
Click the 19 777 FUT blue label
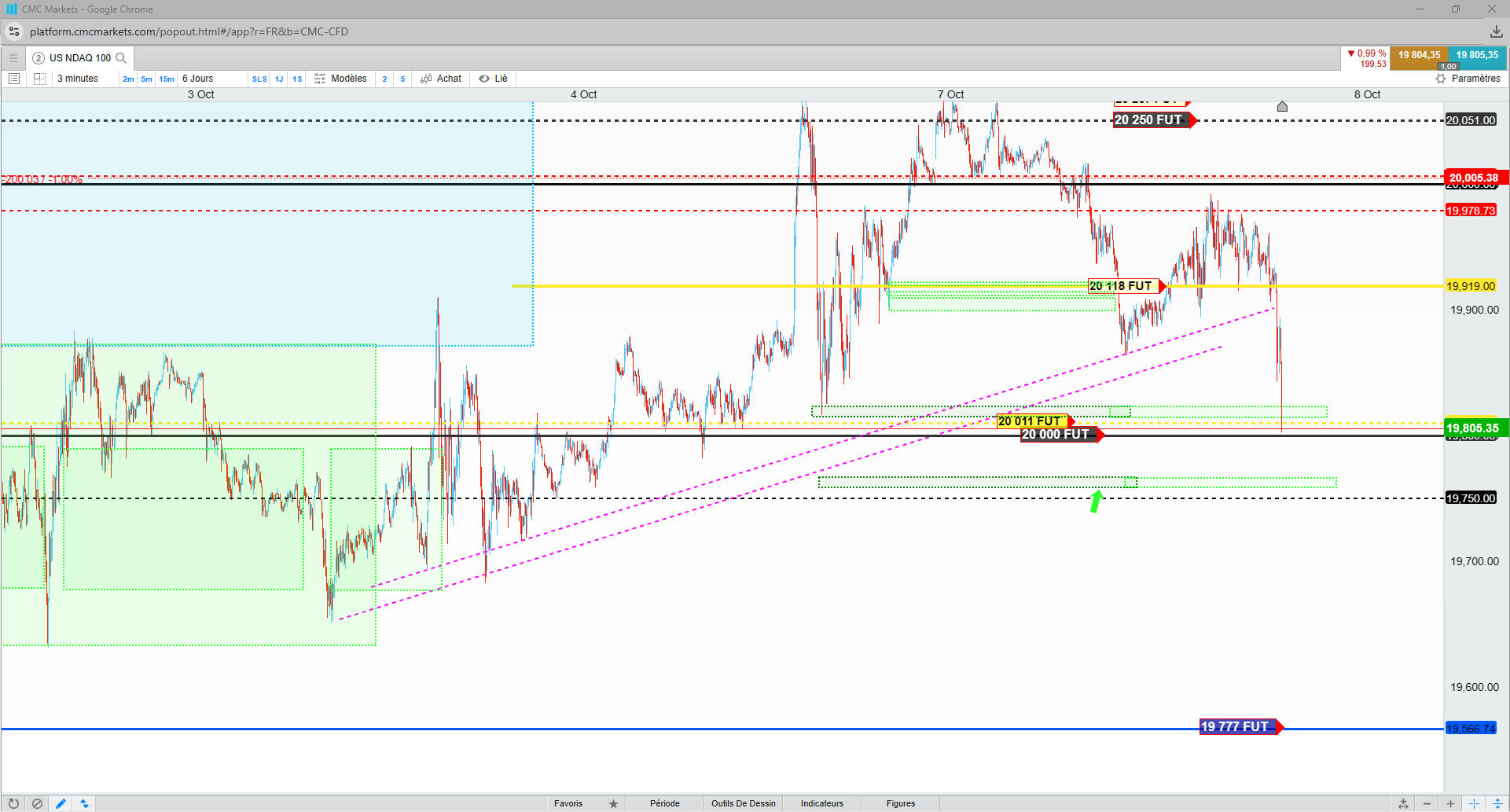(x=1240, y=727)
